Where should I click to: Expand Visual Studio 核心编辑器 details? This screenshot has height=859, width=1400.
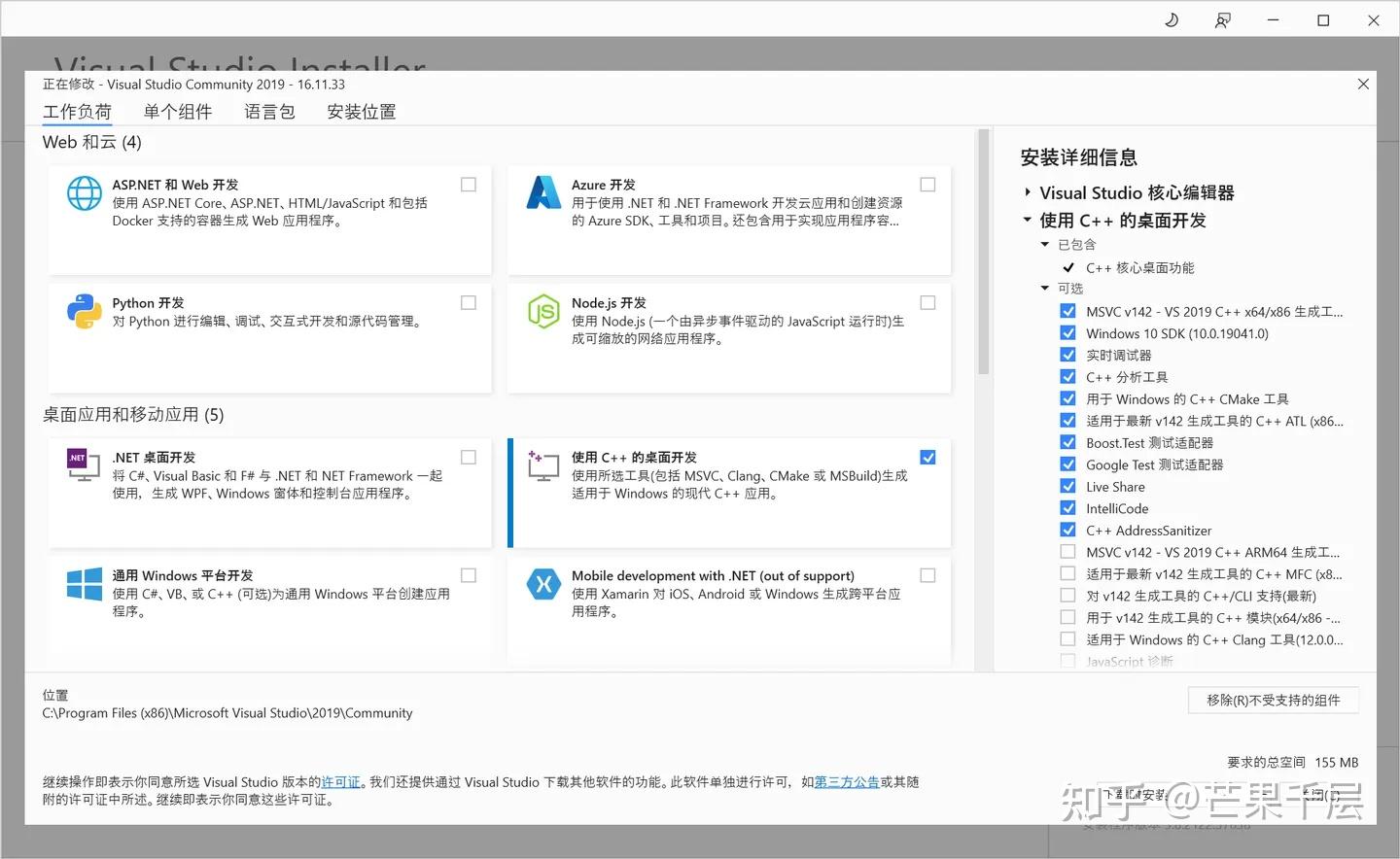(x=1028, y=192)
